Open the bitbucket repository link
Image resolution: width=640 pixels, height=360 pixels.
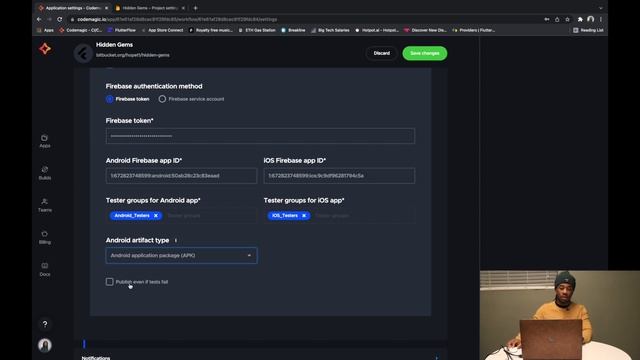[133, 55]
